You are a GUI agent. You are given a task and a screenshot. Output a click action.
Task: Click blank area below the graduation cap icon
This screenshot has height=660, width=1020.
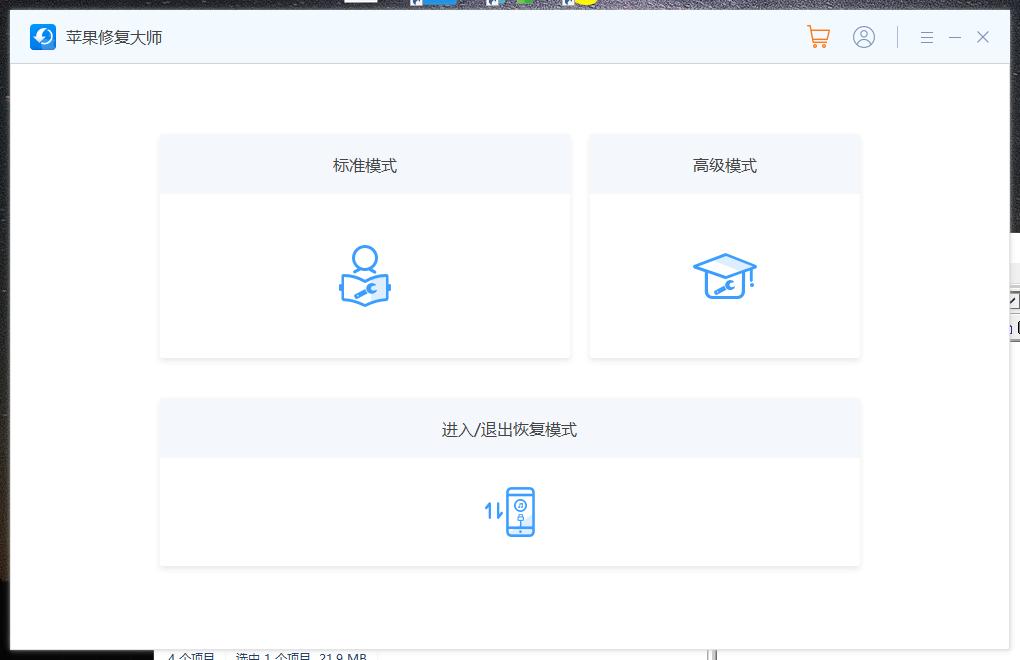[724, 335]
